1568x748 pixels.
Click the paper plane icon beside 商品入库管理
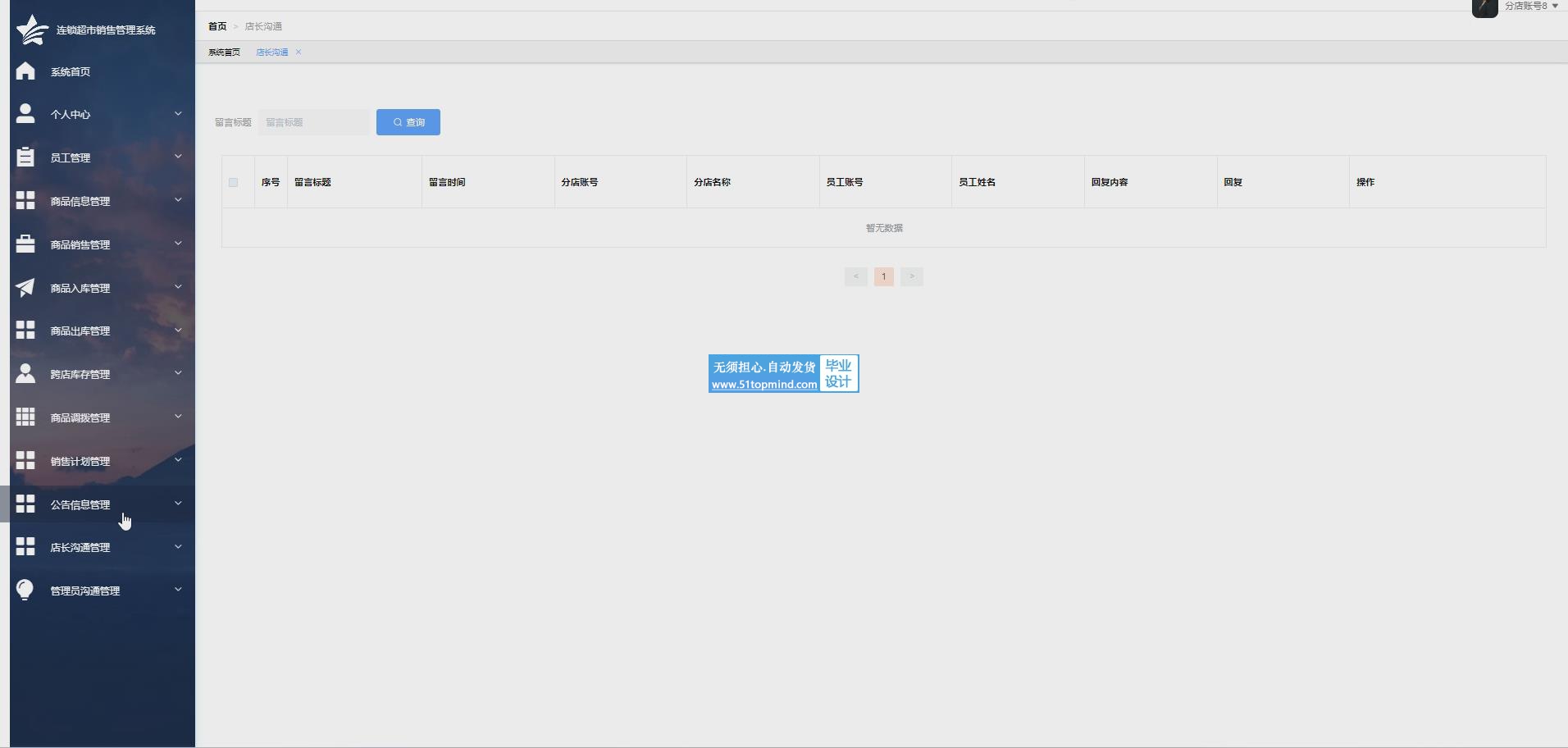tap(25, 287)
